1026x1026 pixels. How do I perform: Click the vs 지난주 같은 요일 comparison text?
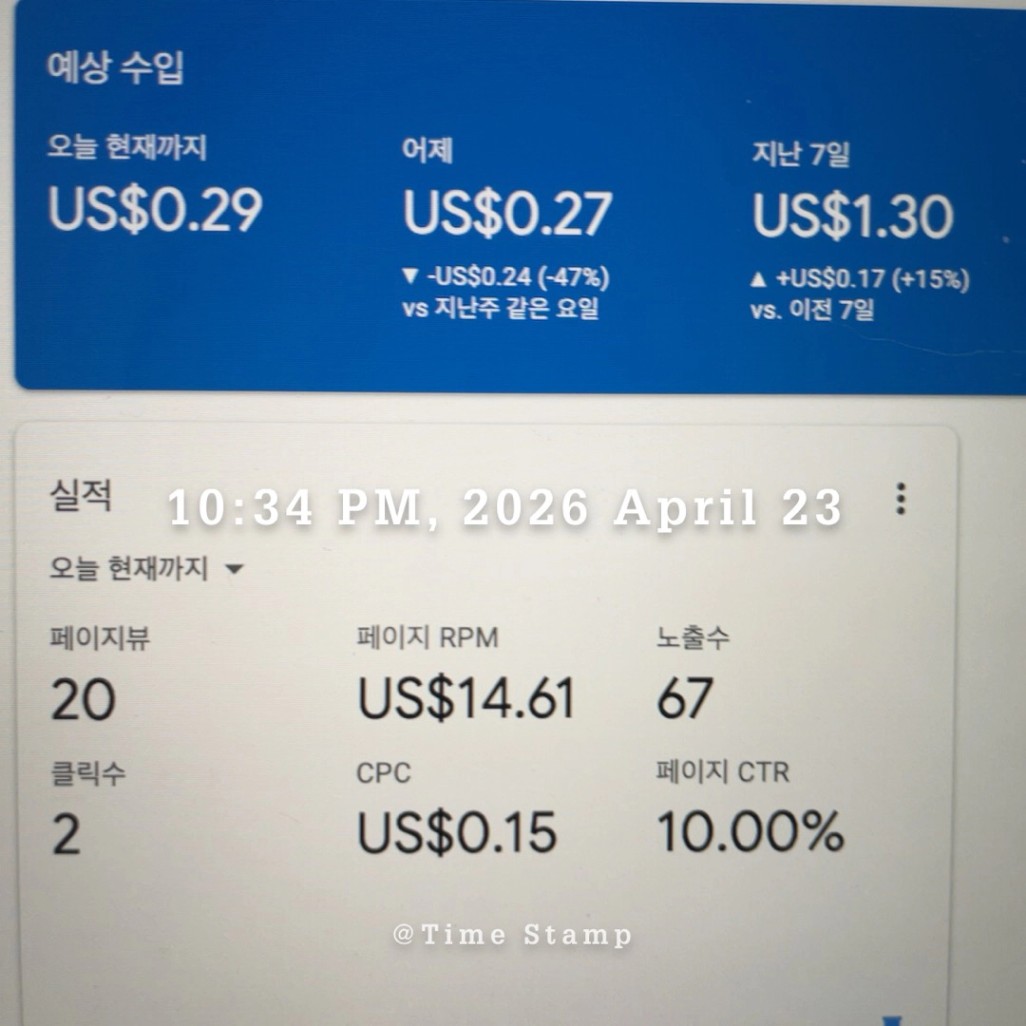[x=500, y=309]
